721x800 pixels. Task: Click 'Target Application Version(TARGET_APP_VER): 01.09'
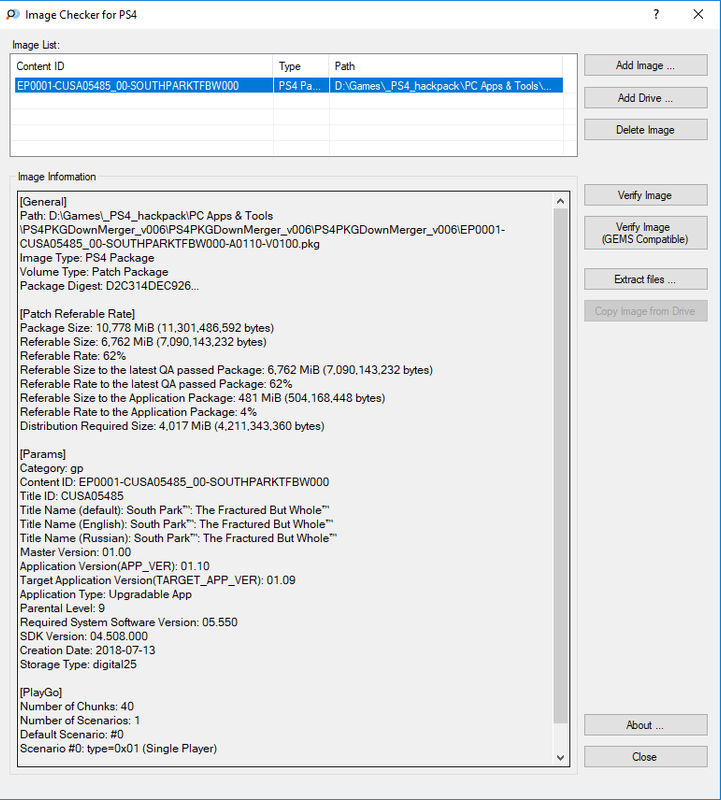click(x=158, y=581)
